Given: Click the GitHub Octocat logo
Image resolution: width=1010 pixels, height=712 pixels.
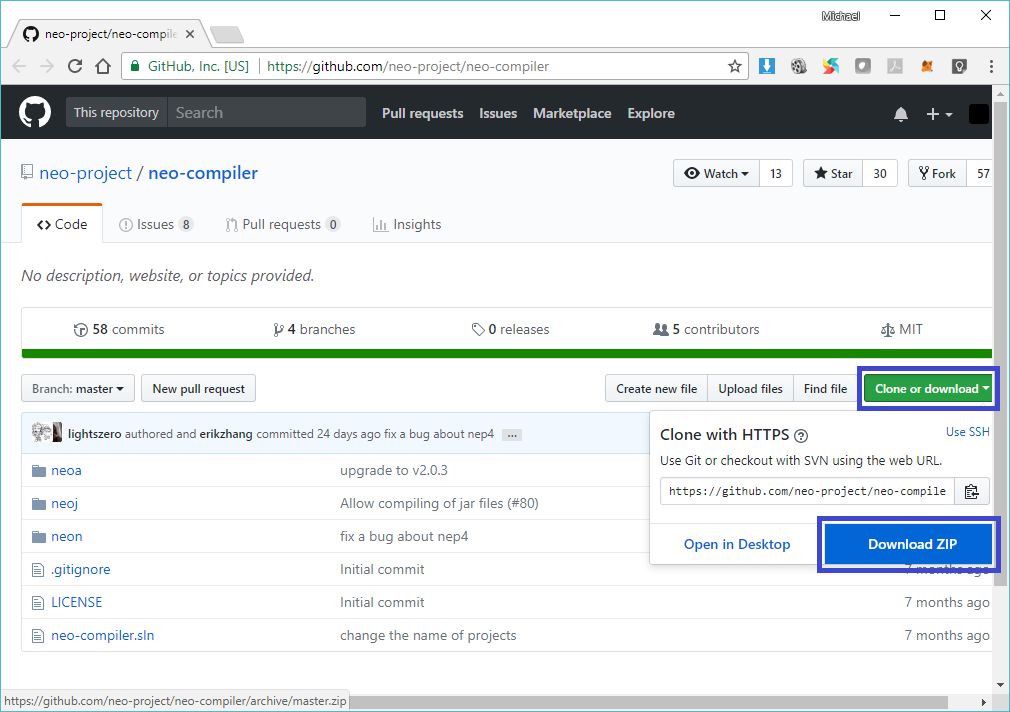Looking at the screenshot, I should click(x=35, y=112).
